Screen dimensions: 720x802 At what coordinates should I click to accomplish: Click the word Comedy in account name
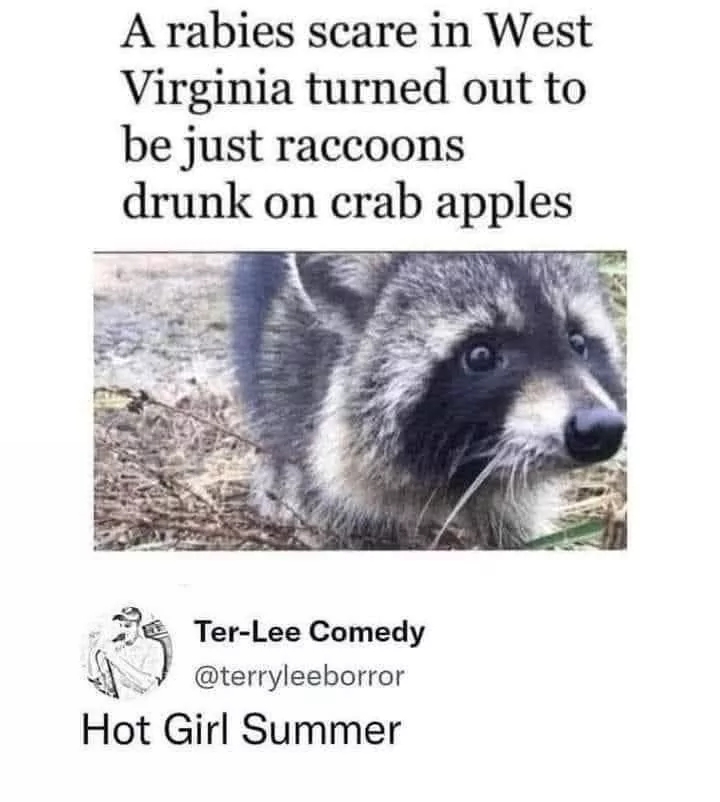click(x=367, y=634)
